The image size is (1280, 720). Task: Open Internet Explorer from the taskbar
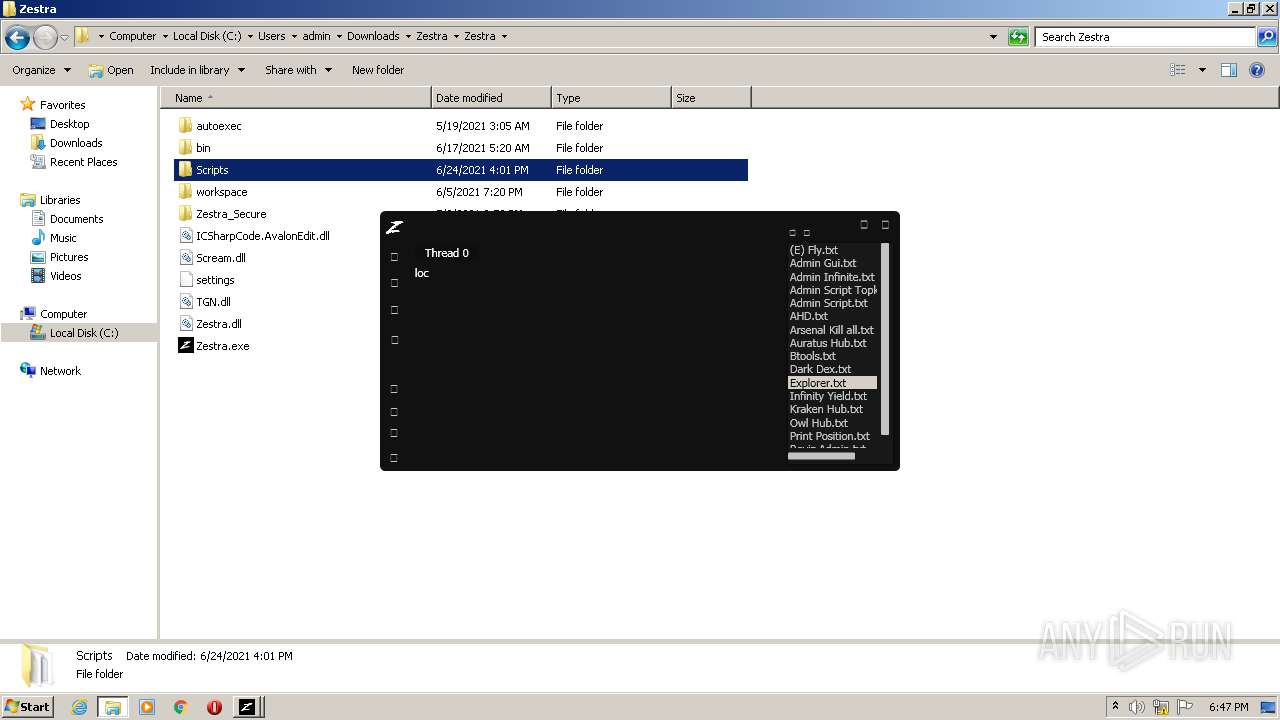79,707
